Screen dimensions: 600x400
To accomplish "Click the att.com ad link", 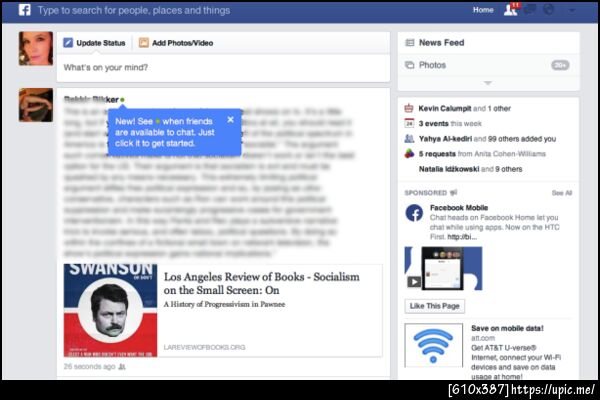I will pos(483,338).
